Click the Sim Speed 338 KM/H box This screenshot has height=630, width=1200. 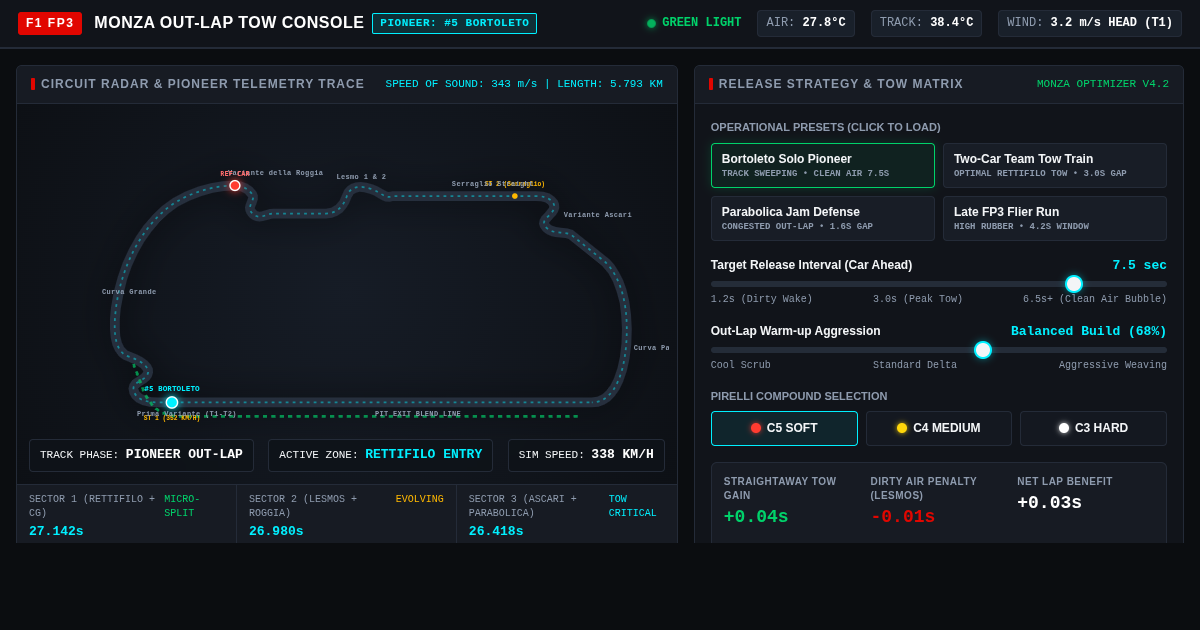pyautogui.click(x=586, y=455)
